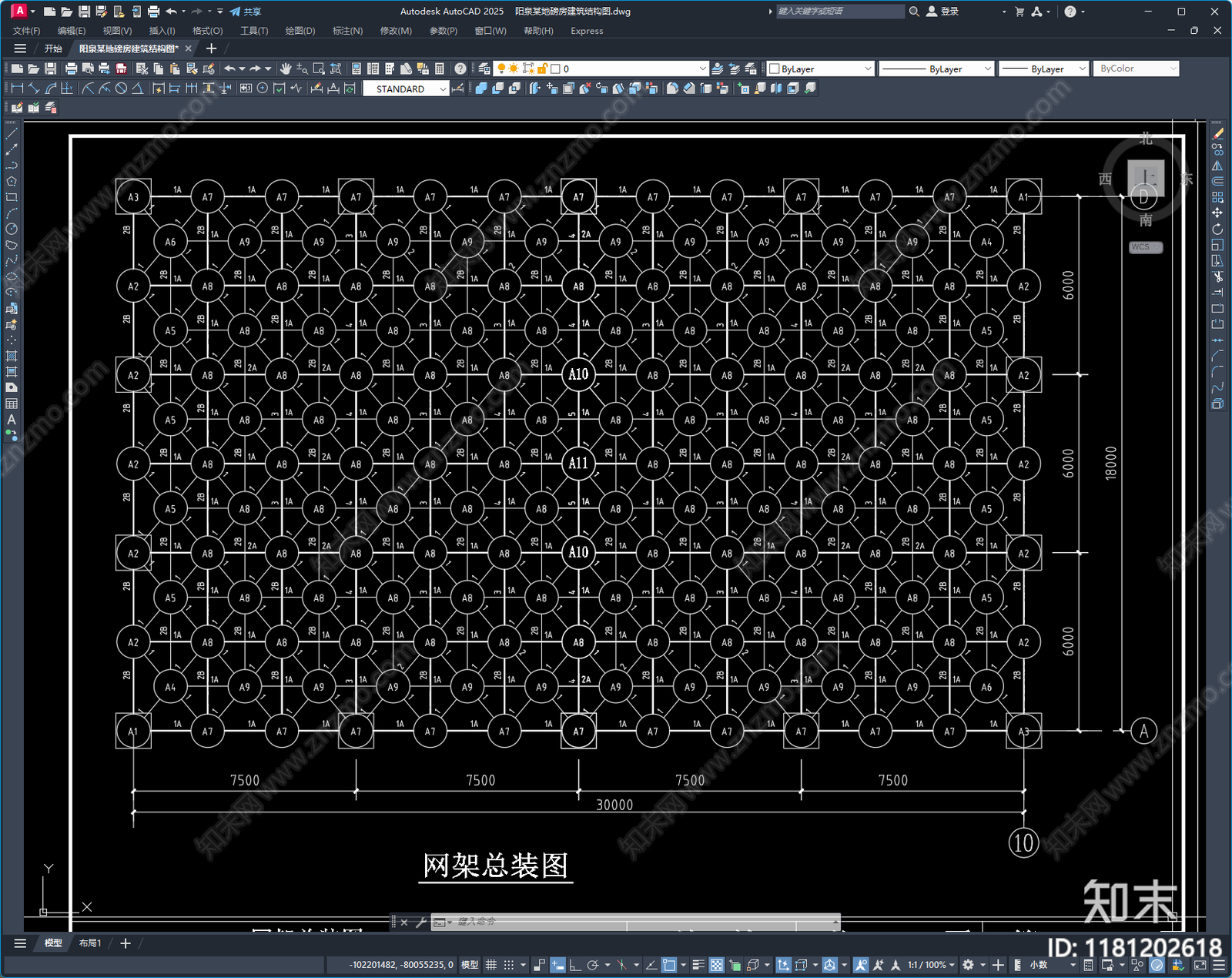Select the Multiline Text 'A' tool
Screen dimensions: 1232x978
12,420
